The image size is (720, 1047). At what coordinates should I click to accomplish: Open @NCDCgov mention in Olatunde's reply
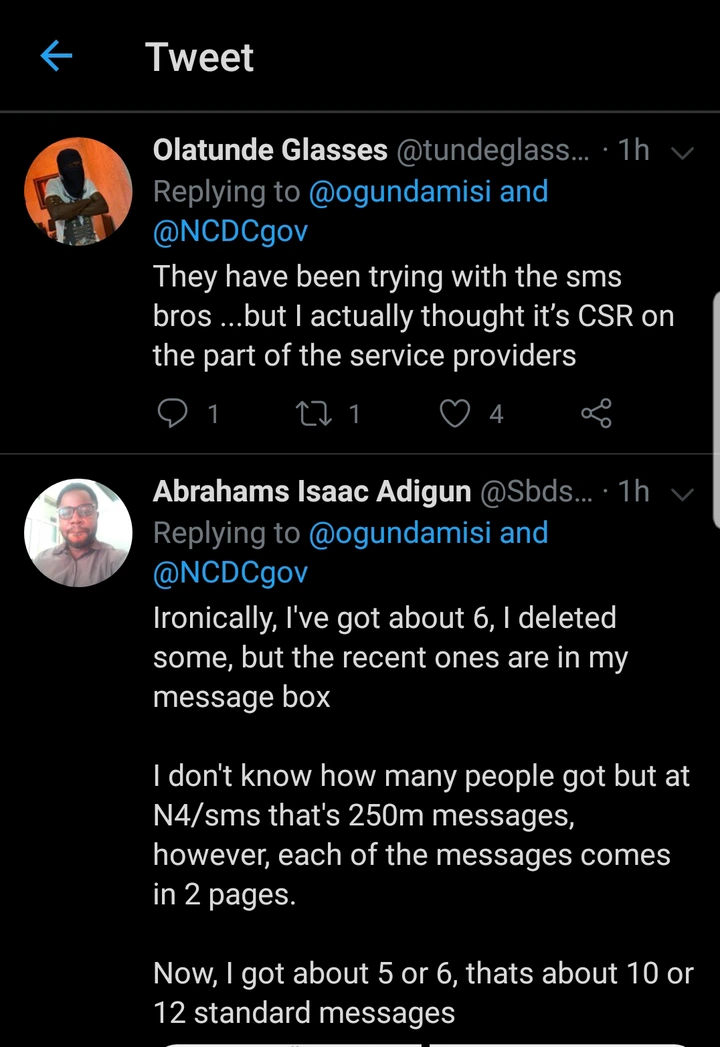point(230,233)
